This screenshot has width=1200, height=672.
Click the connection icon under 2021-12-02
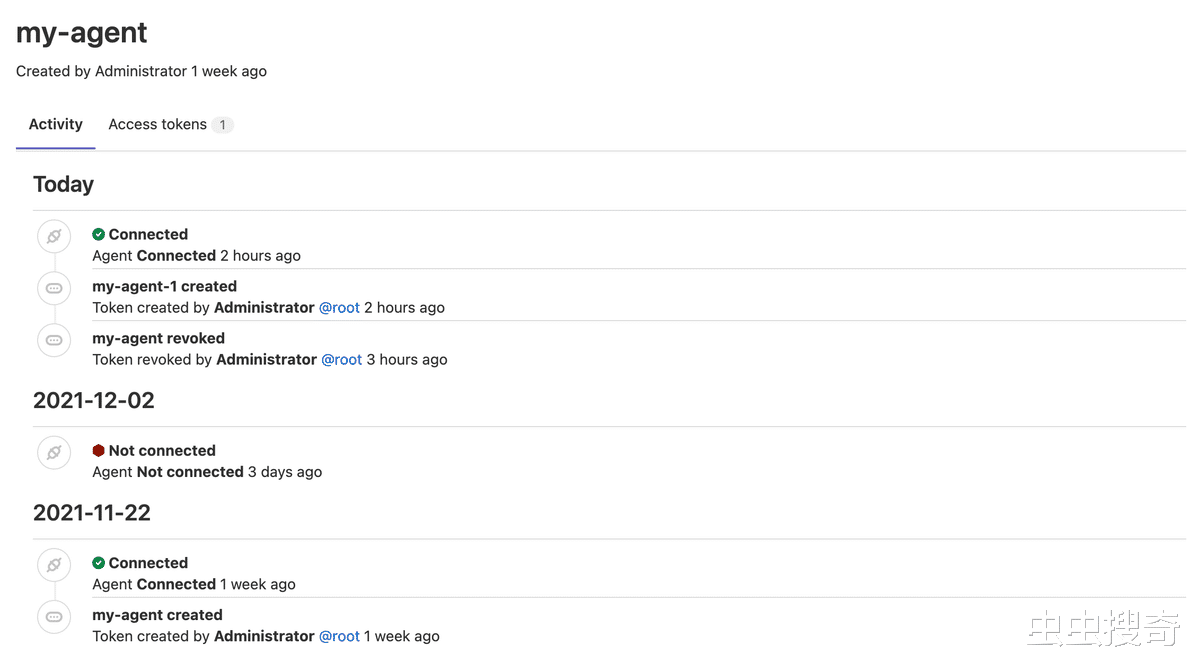coord(53,452)
